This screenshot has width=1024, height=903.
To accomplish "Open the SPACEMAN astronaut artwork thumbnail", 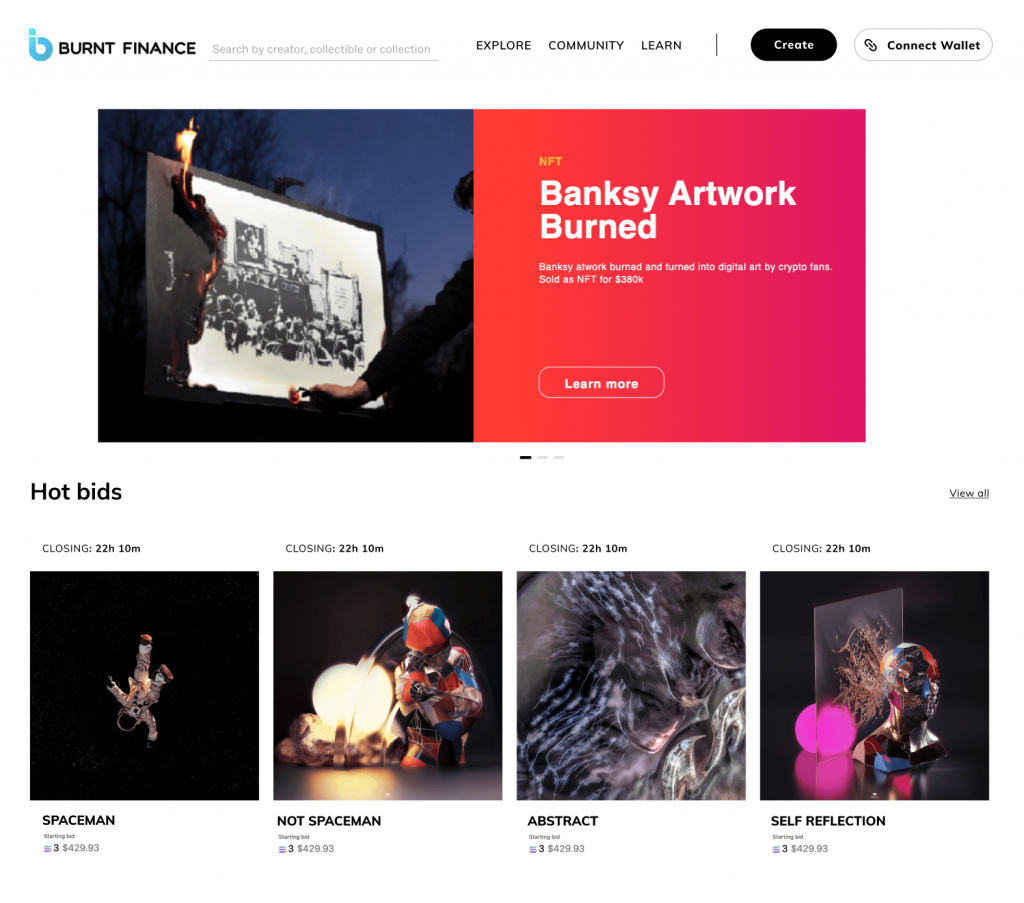I will 144,686.
